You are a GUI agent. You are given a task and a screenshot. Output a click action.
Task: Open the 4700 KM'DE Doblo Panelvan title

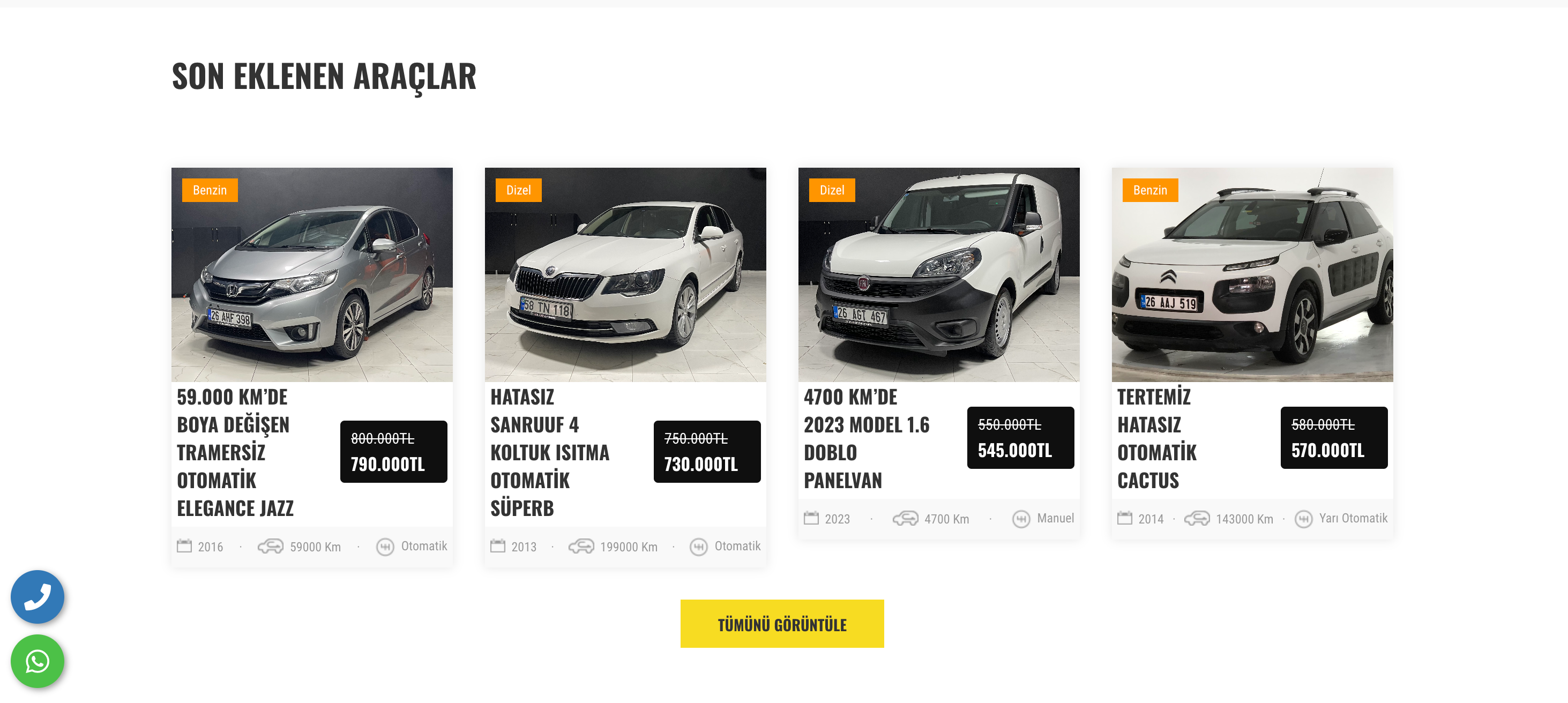(x=866, y=438)
